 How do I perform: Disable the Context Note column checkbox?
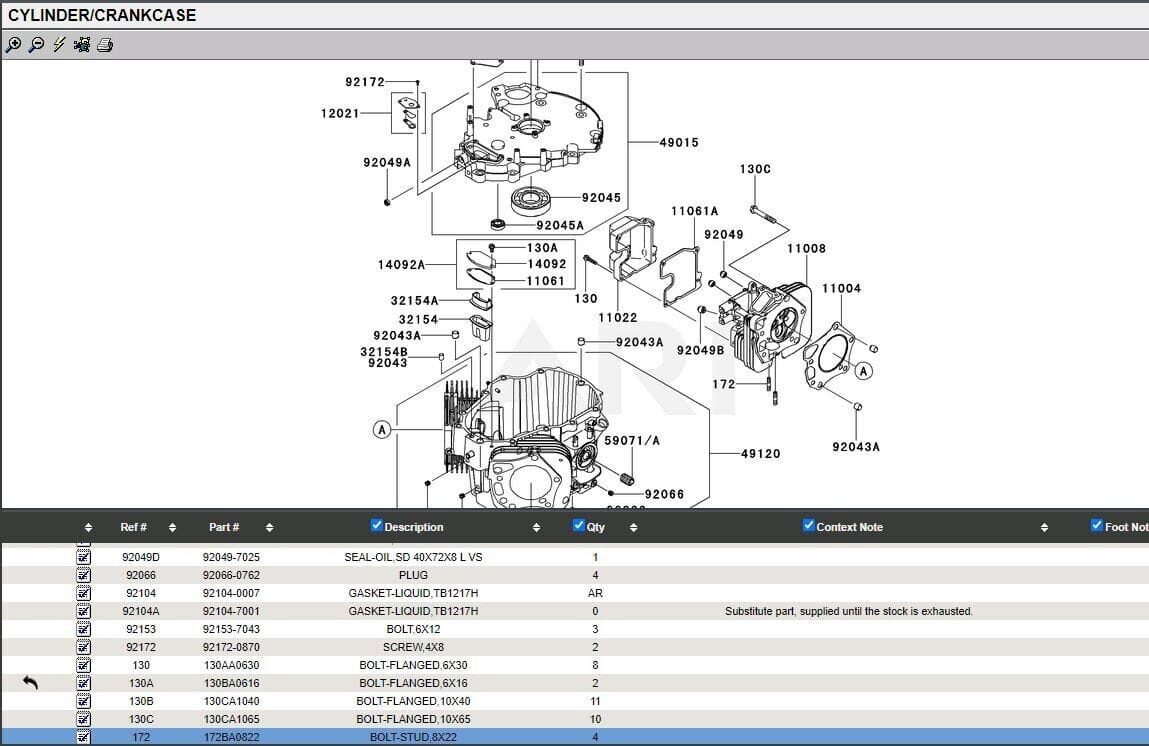click(x=809, y=526)
